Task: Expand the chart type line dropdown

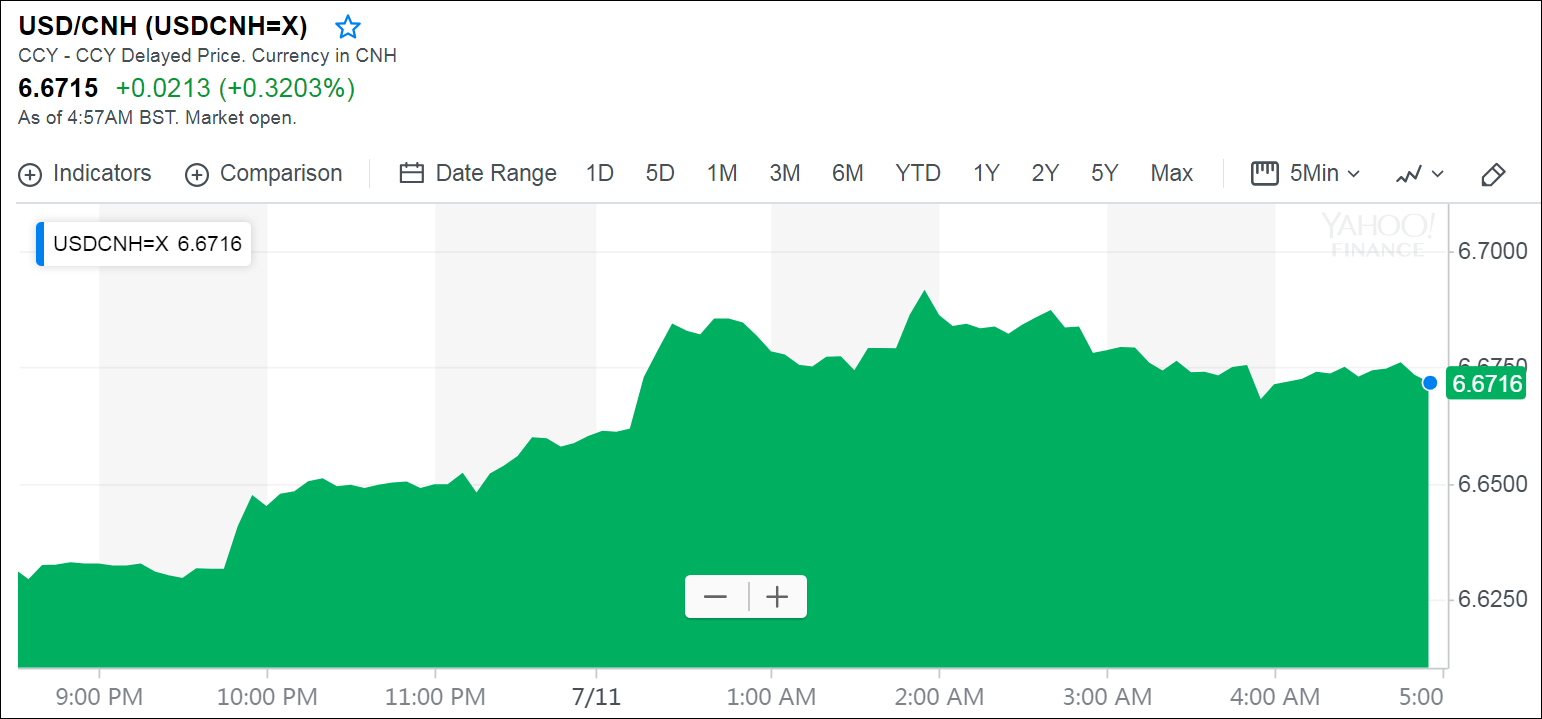Action: 1420,174
